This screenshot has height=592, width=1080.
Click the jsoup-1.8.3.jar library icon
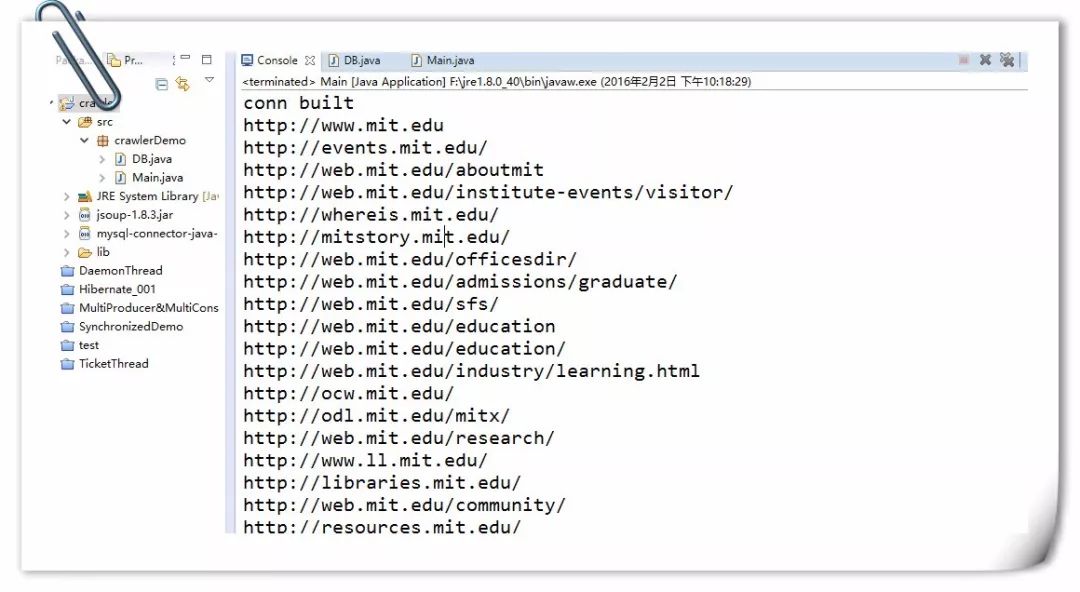click(85, 215)
